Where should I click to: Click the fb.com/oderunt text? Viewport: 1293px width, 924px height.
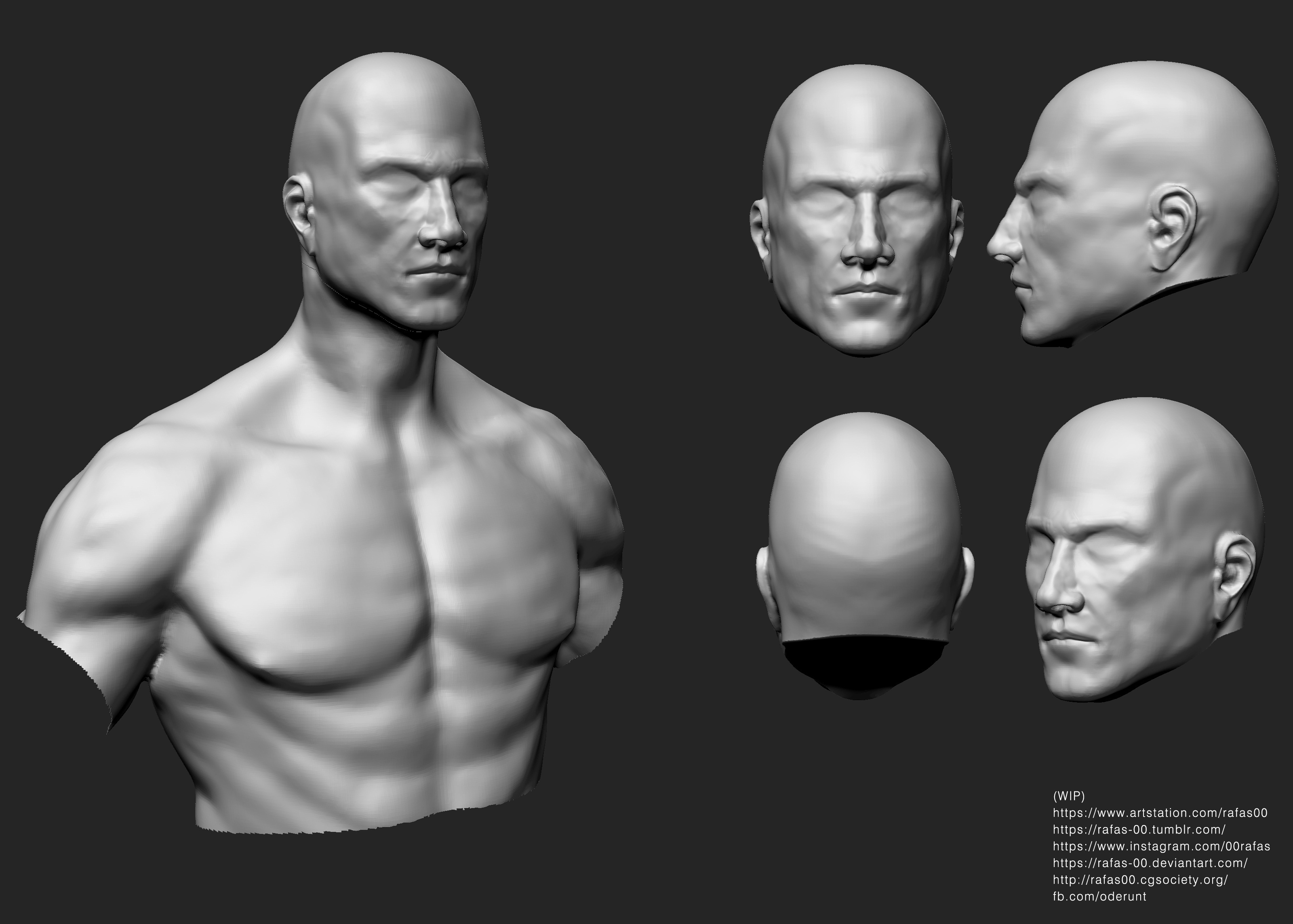pos(1099,896)
